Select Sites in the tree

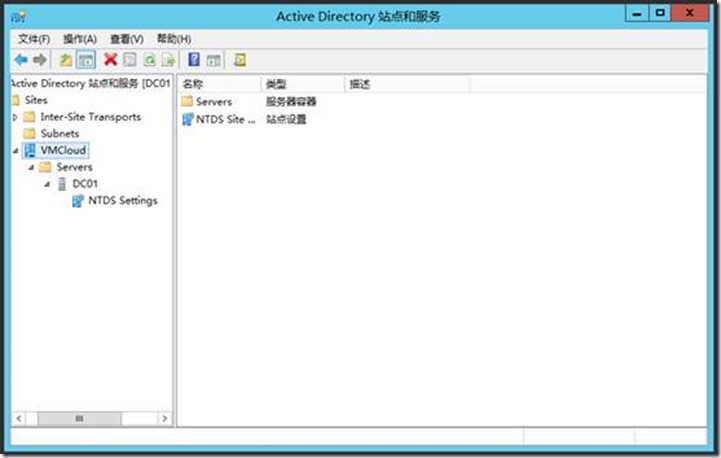[x=36, y=100]
